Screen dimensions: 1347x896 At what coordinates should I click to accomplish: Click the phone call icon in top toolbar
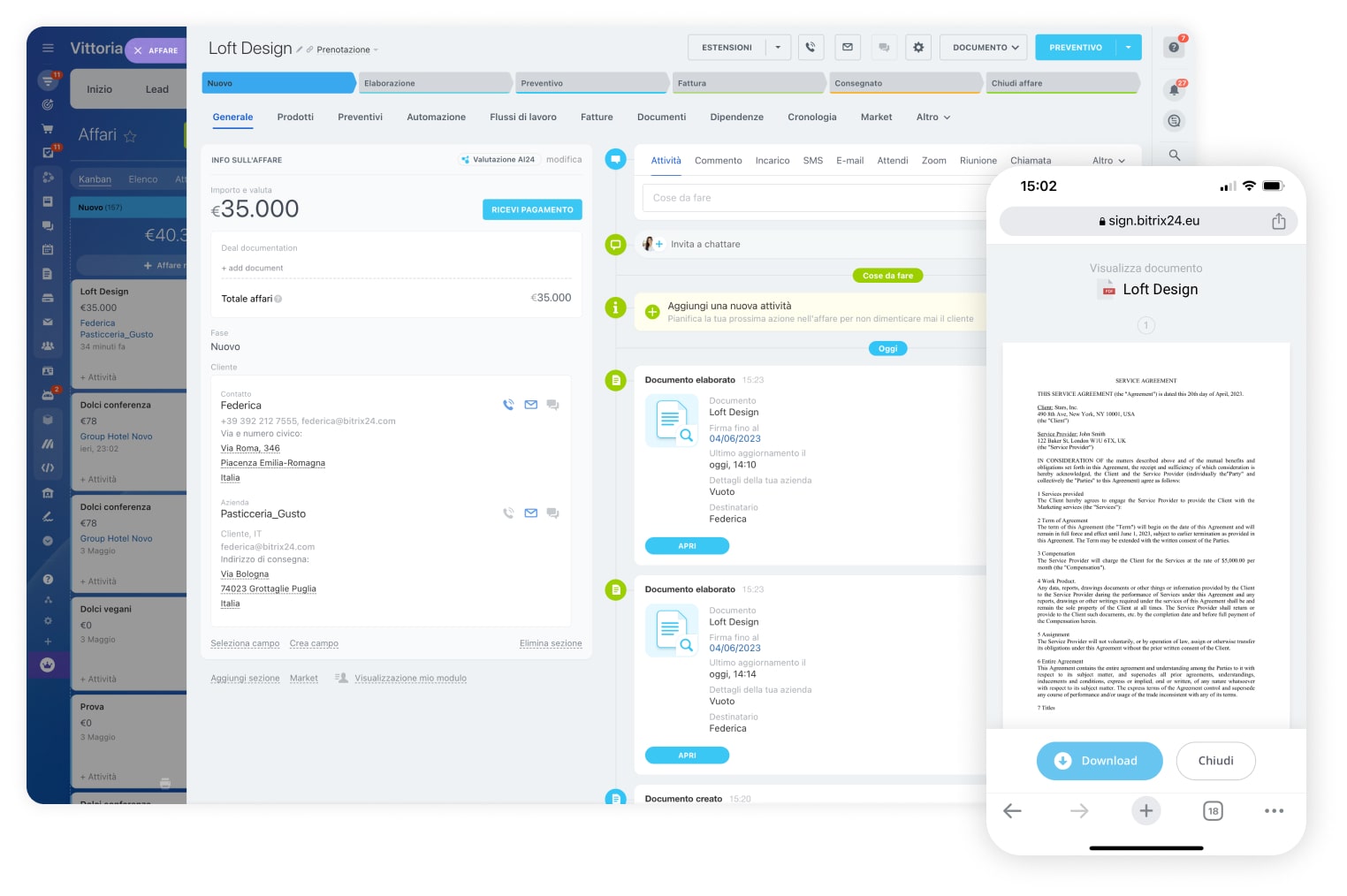click(x=810, y=48)
